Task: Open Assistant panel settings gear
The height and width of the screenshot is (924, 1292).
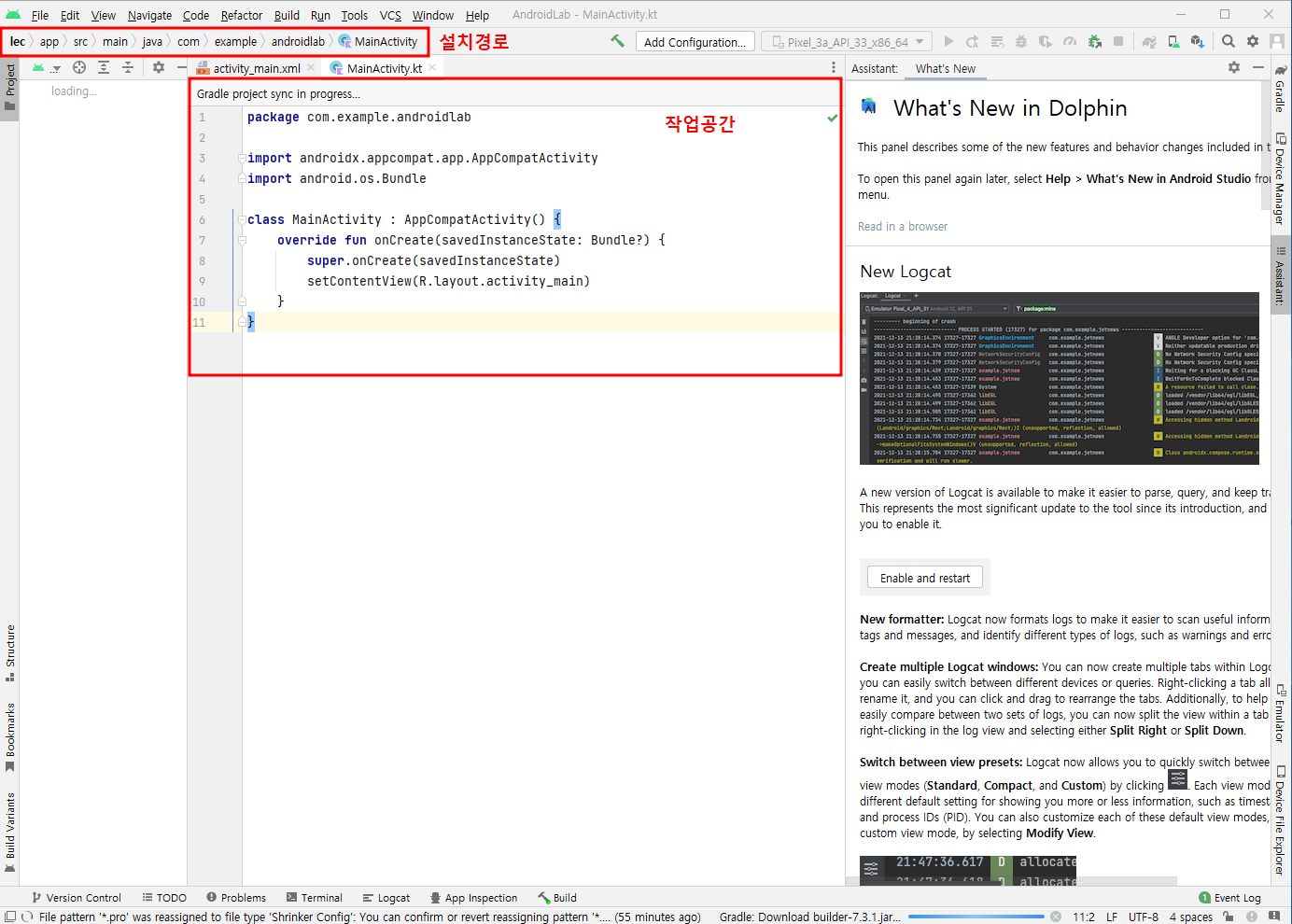Action: [1234, 67]
